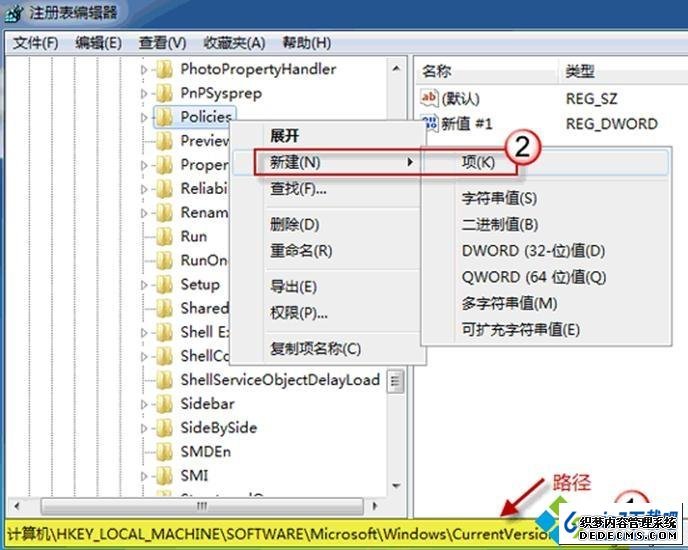Expand the Policies tree node
Screen dimensions: 688x550
tap(144, 117)
